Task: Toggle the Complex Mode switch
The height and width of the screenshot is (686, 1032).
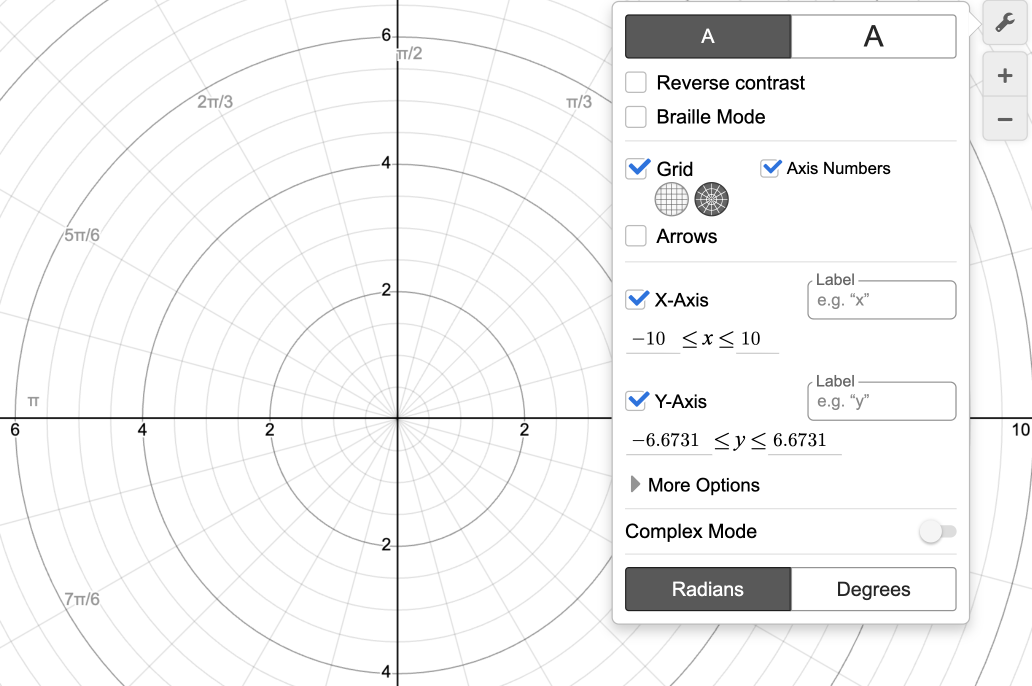Action: tap(937, 532)
